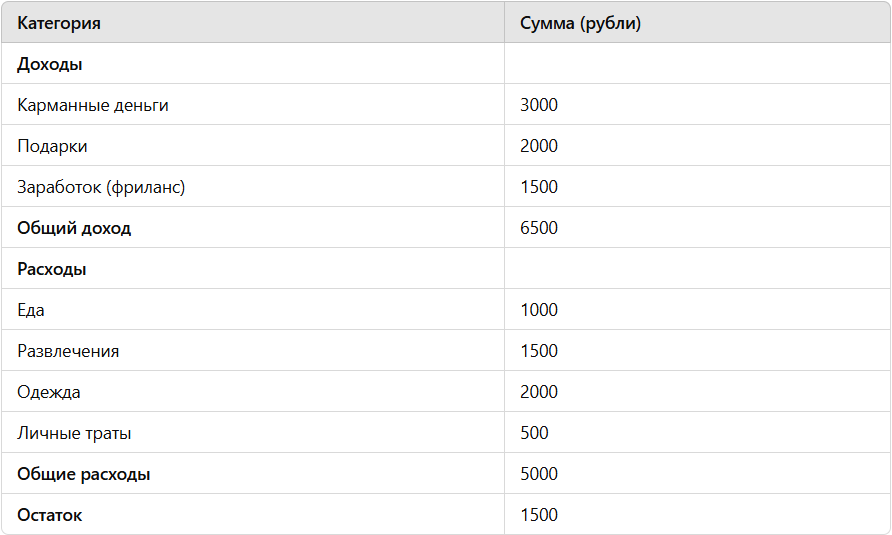
Task: Click the Категория column header
Action: [x=59, y=23]
